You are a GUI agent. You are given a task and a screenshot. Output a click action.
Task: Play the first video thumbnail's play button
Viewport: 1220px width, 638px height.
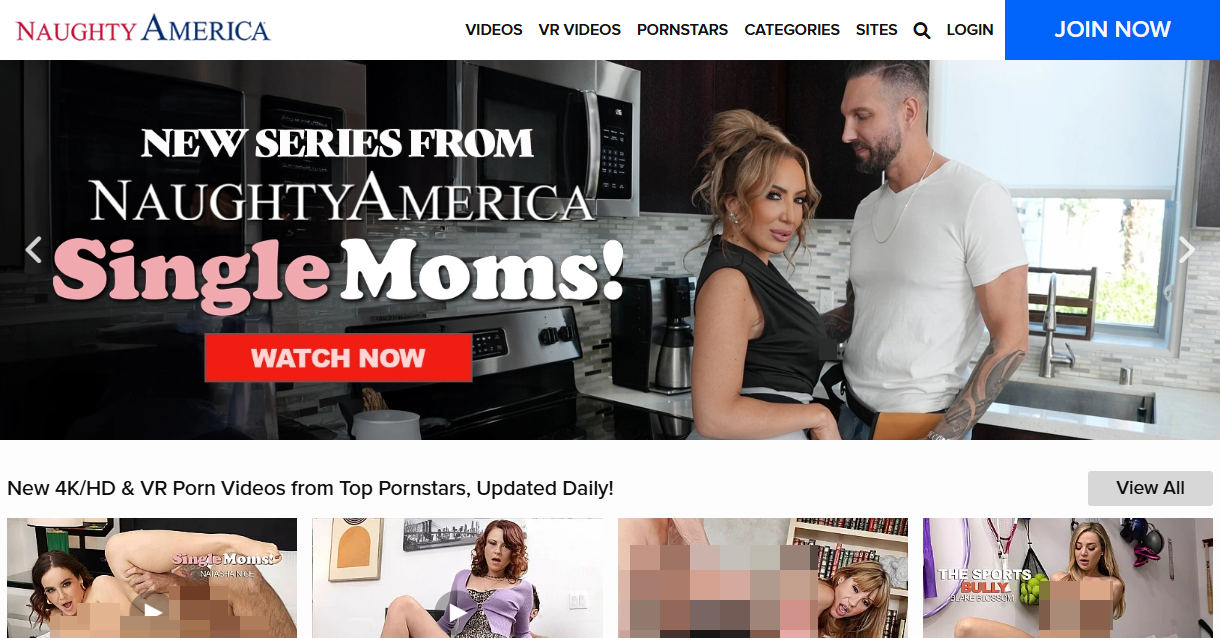point(152,610)
